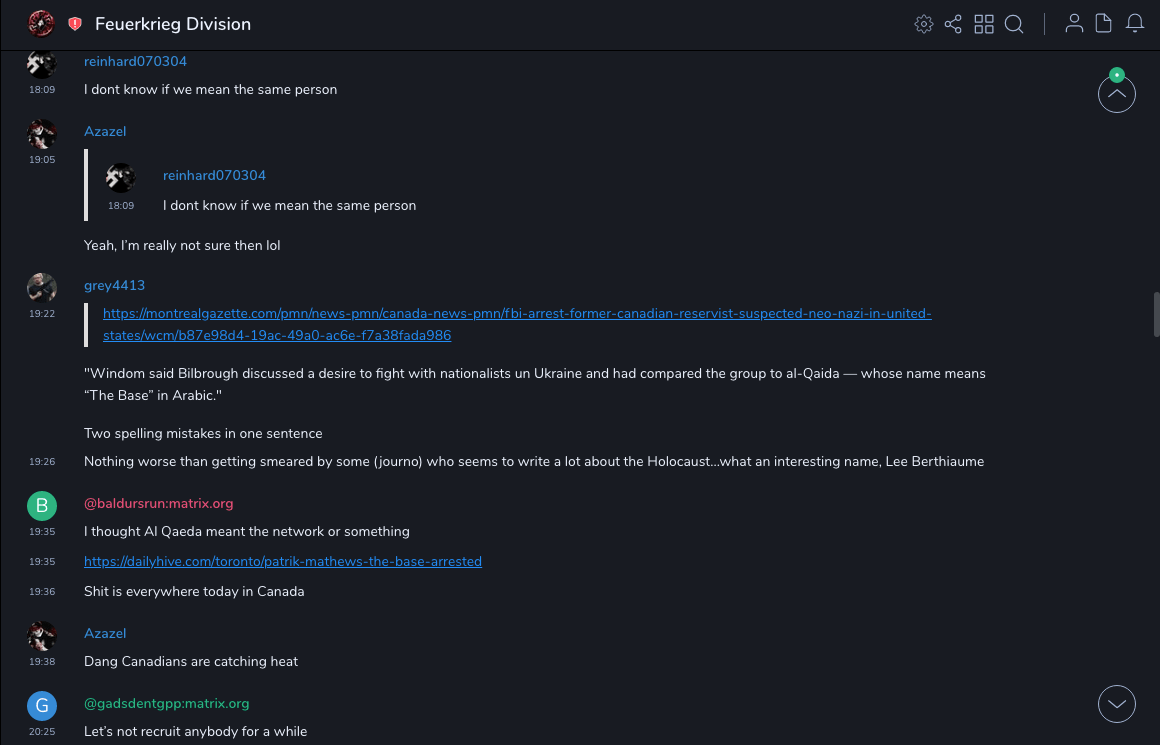The height and width of the screenshot is (745, 1160).
Task: Click the green B user avatar
Action: (x=42, y=506)
